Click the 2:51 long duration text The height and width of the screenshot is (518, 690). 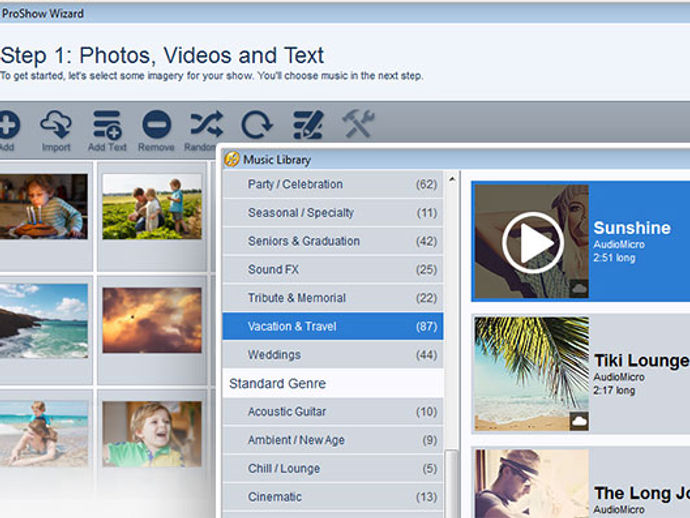pos(614,257)
